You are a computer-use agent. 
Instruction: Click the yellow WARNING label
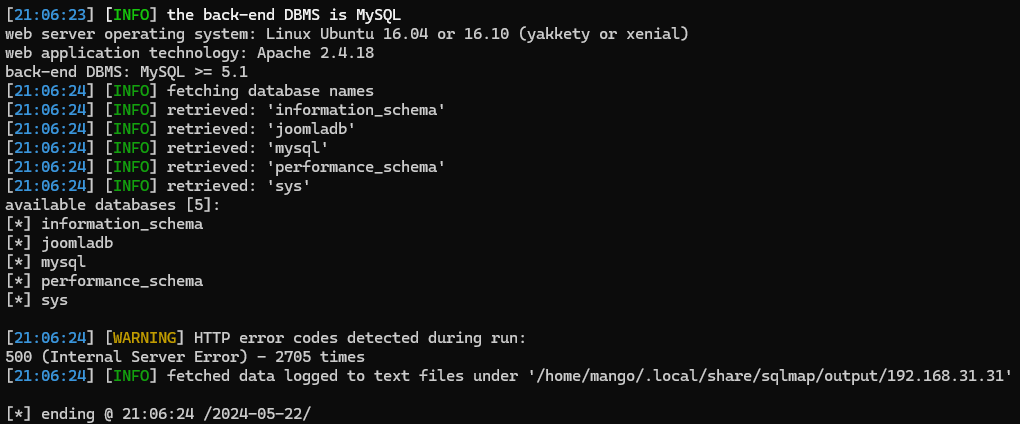pos(144,338)
